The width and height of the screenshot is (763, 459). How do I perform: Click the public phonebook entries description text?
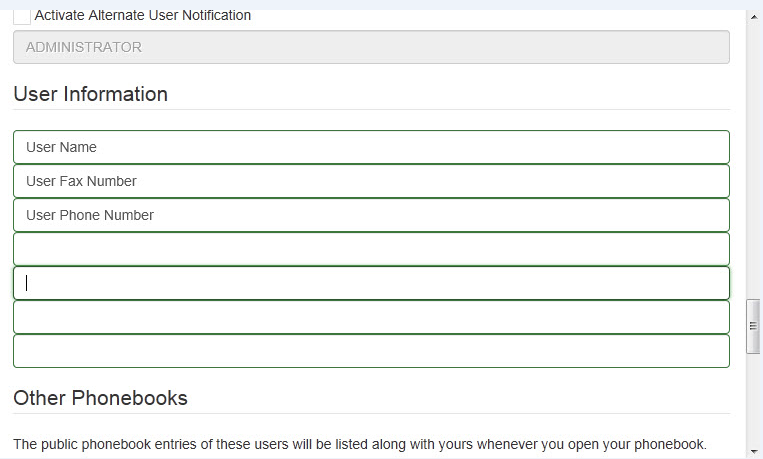pyautogui.click(x=360, y=444)
